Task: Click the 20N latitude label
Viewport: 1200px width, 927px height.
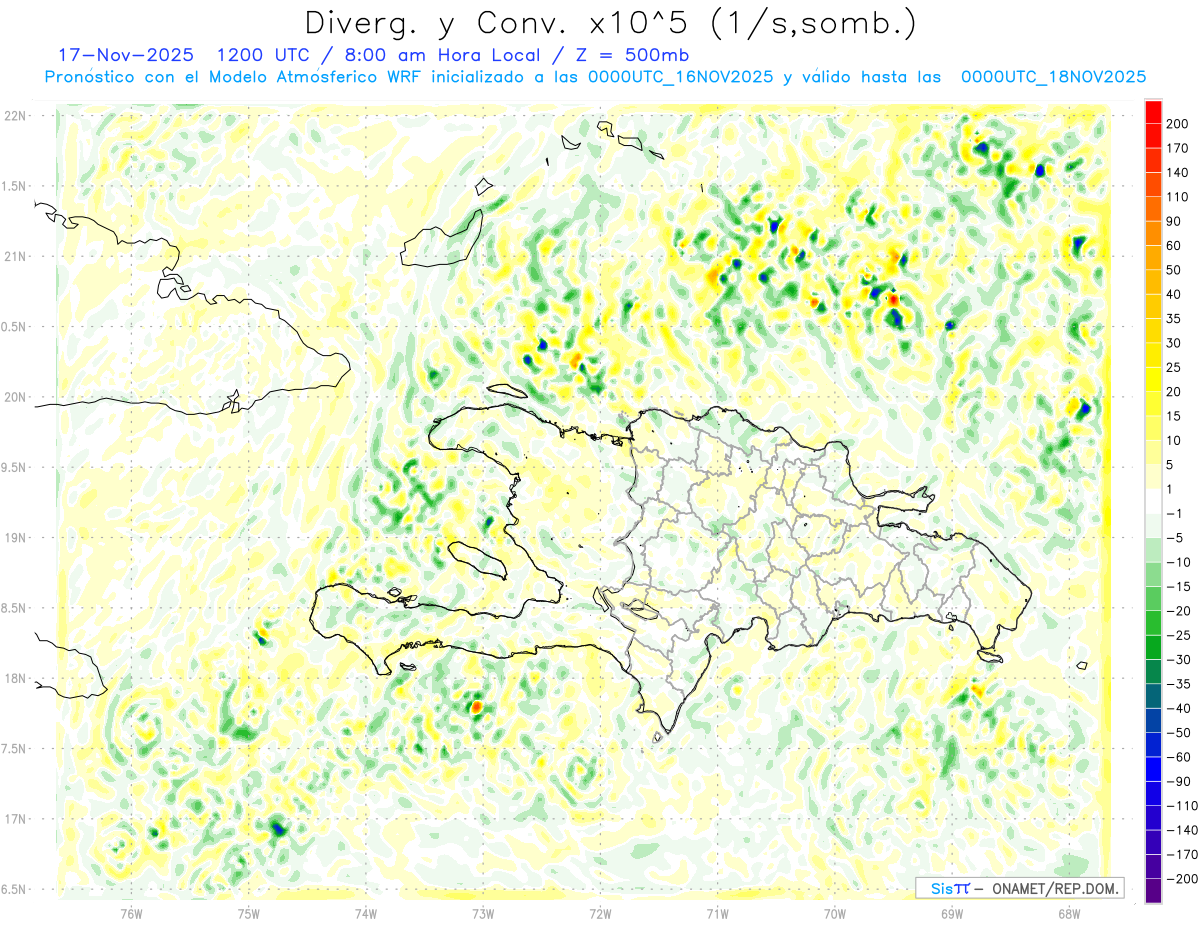Action: point(14,397)
